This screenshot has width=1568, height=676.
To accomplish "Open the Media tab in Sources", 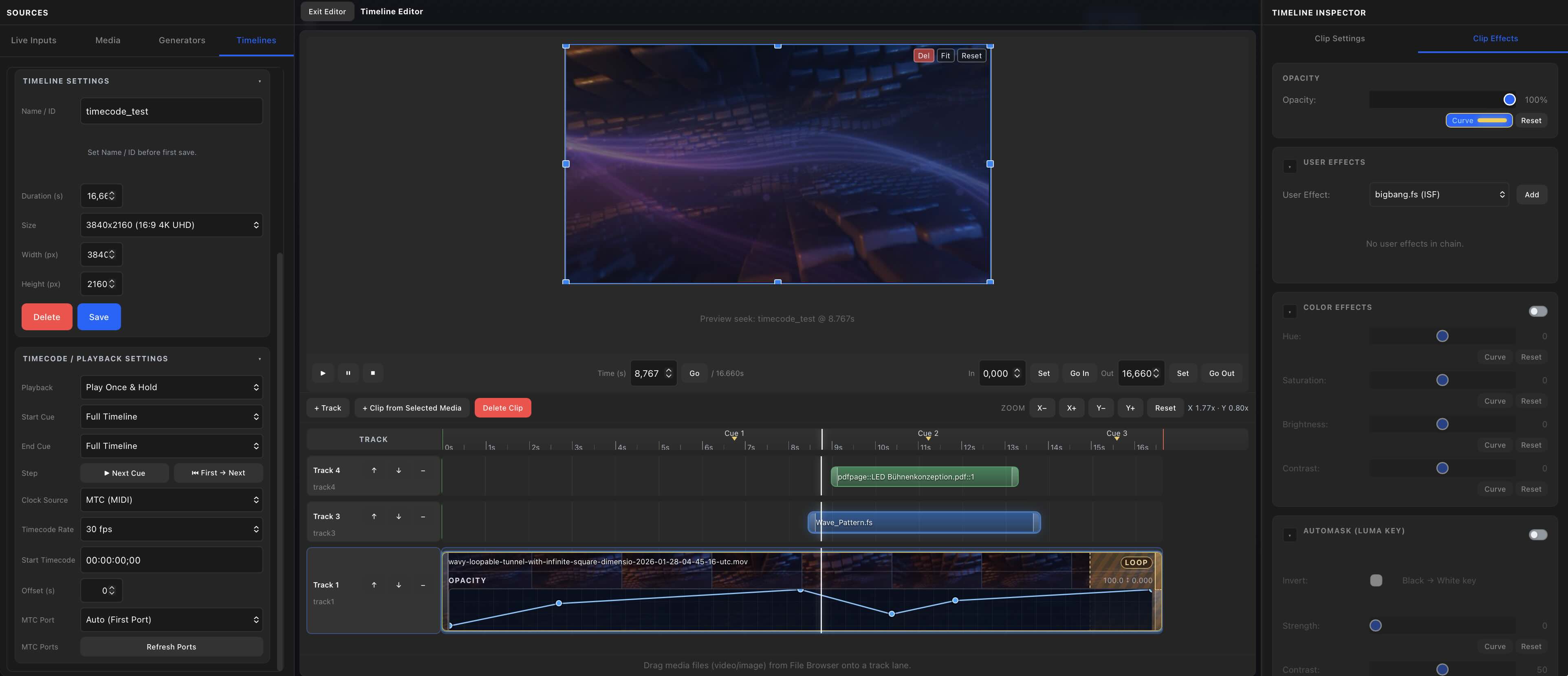I will 108,40.
